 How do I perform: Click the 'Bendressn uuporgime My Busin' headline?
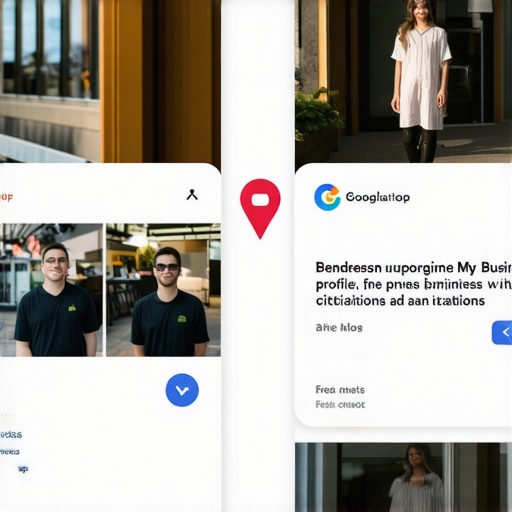click(413, 268)
